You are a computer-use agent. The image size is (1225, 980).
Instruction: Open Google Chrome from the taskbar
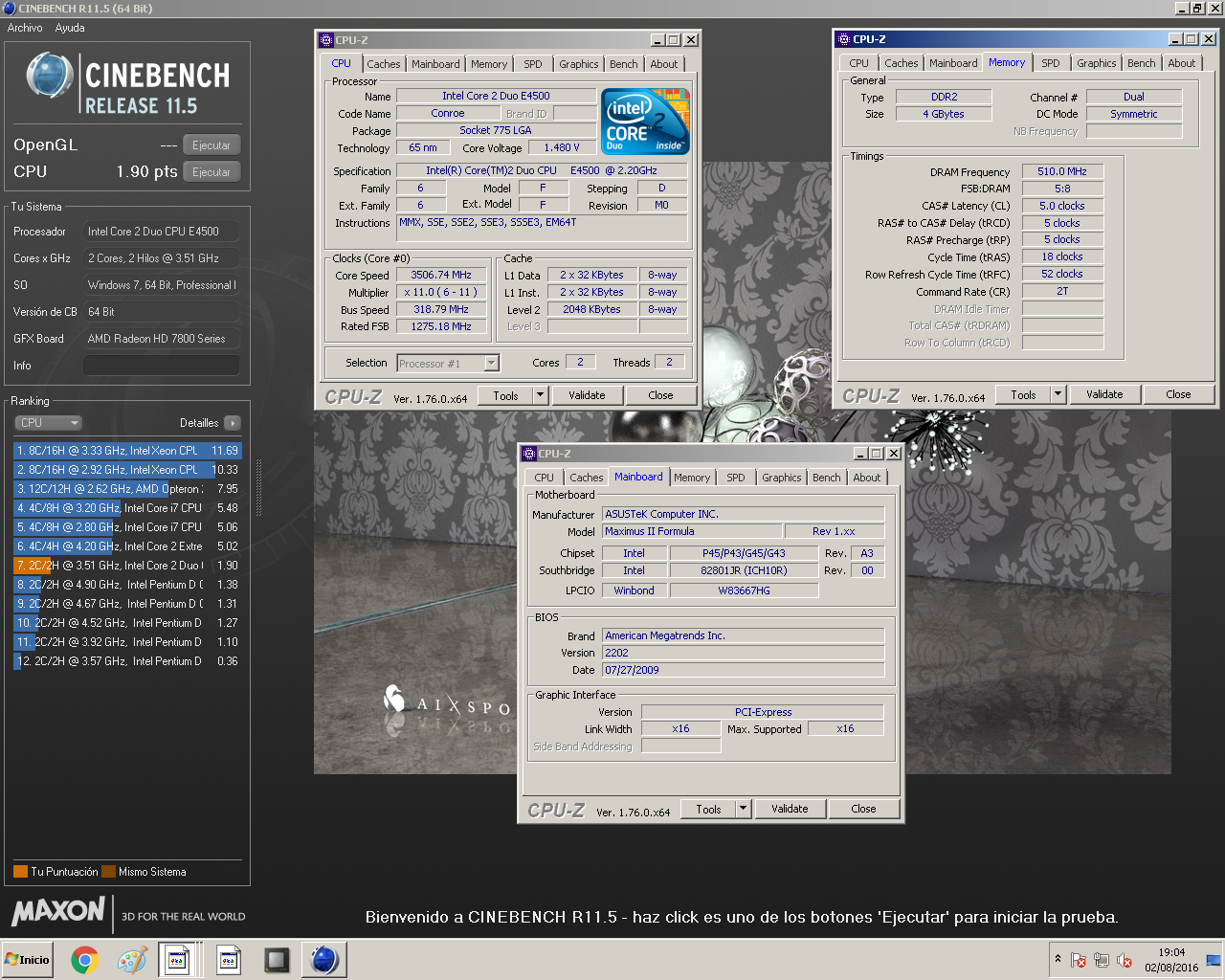pos(84,960)
